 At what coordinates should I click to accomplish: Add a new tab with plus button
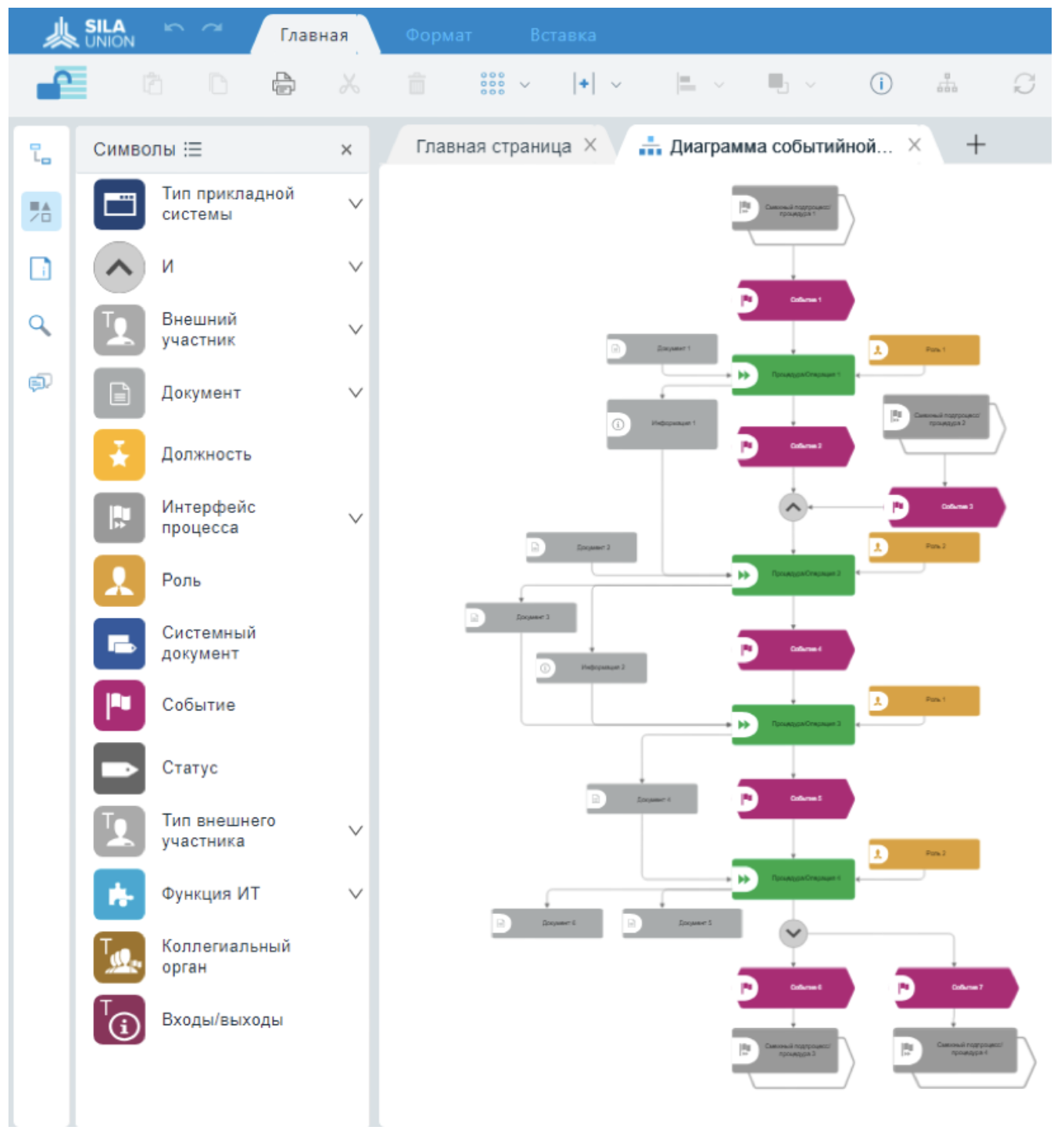click(975, 145)
